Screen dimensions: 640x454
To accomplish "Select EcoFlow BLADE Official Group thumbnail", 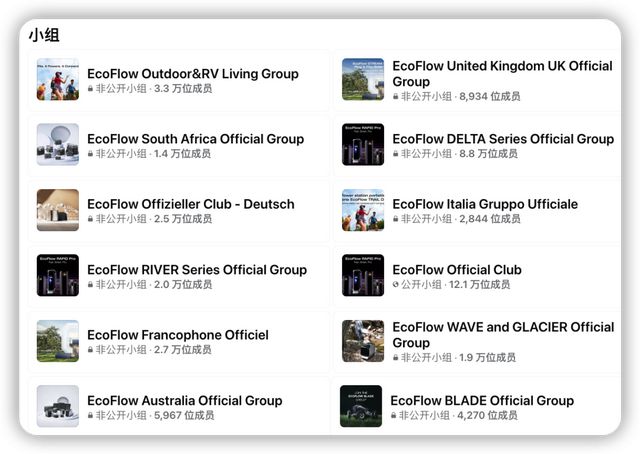I will (x=361, y=406).
